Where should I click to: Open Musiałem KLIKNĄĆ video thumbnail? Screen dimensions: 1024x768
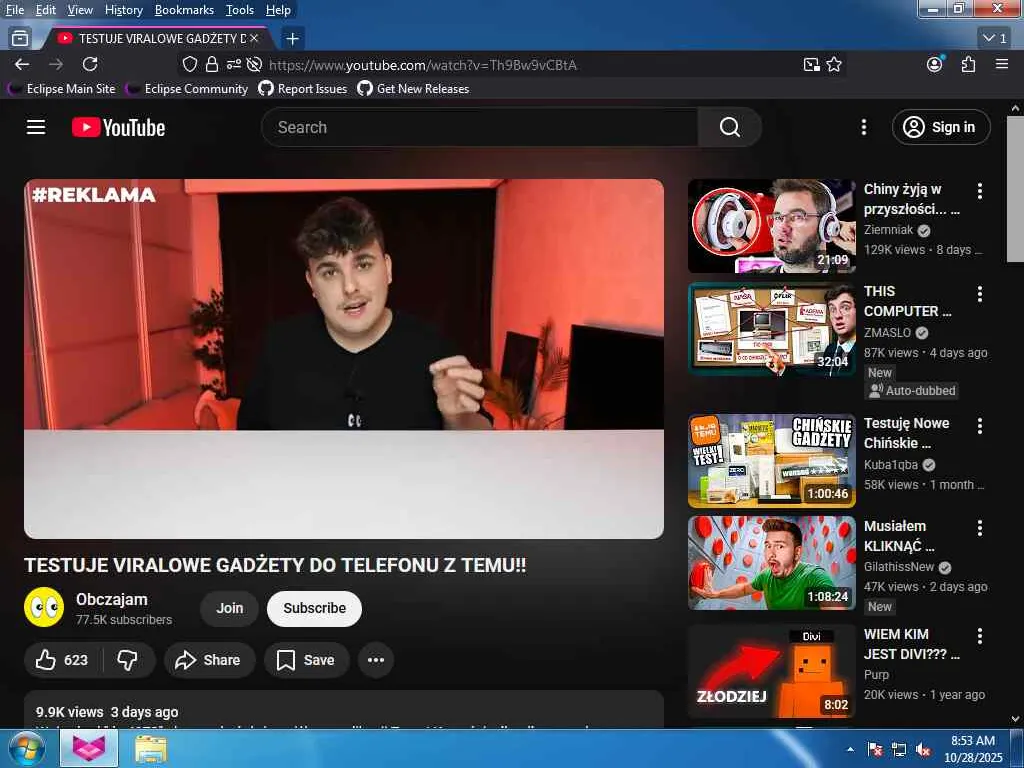771,563
